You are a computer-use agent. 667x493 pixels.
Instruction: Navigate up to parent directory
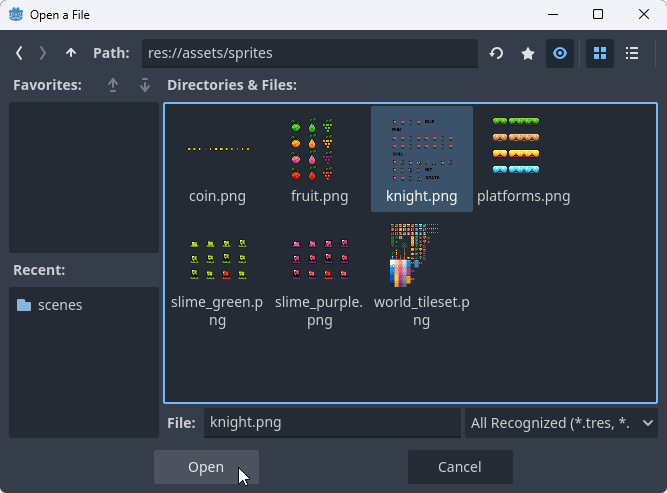pyautogui.click(x=70, y=53)
